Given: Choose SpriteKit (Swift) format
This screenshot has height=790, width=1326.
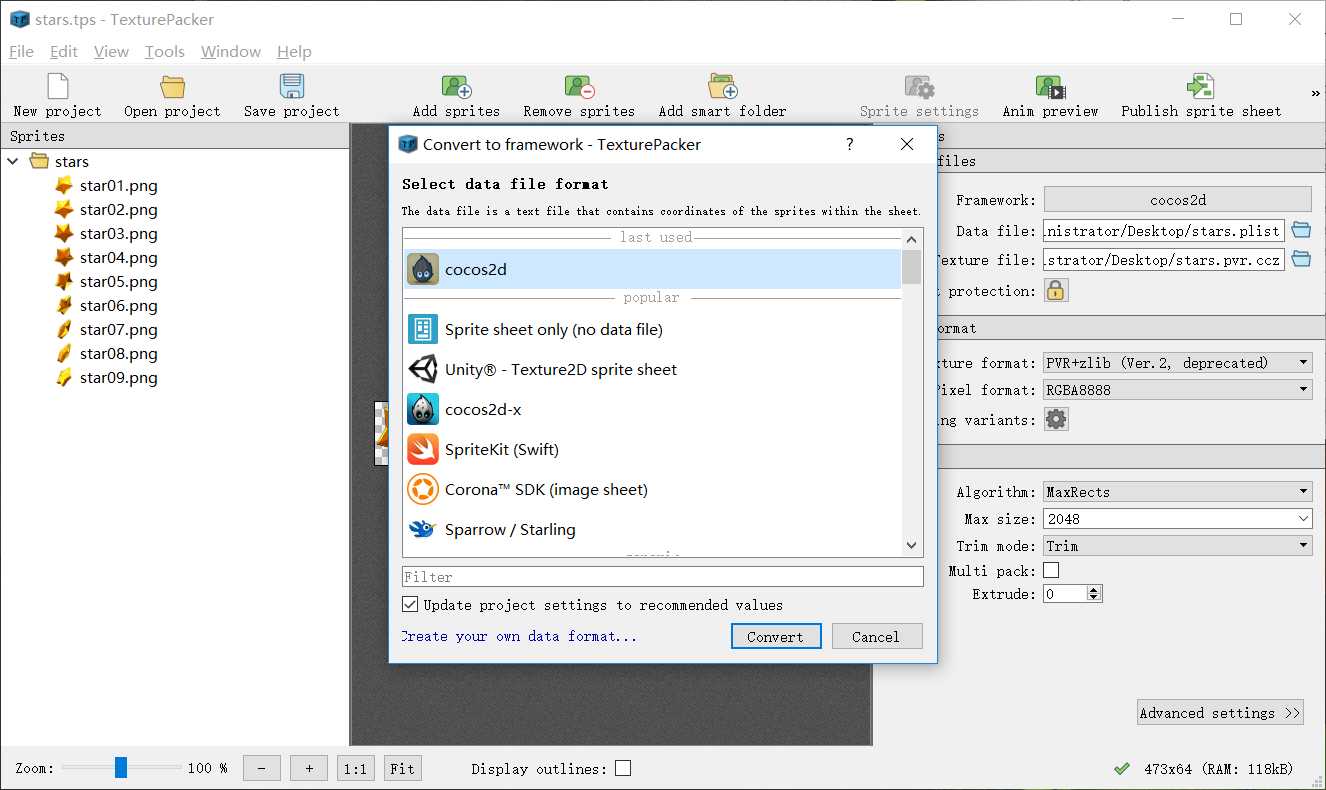Looking at the screenshot, I should pyautogui.click(x=652, y=449).
